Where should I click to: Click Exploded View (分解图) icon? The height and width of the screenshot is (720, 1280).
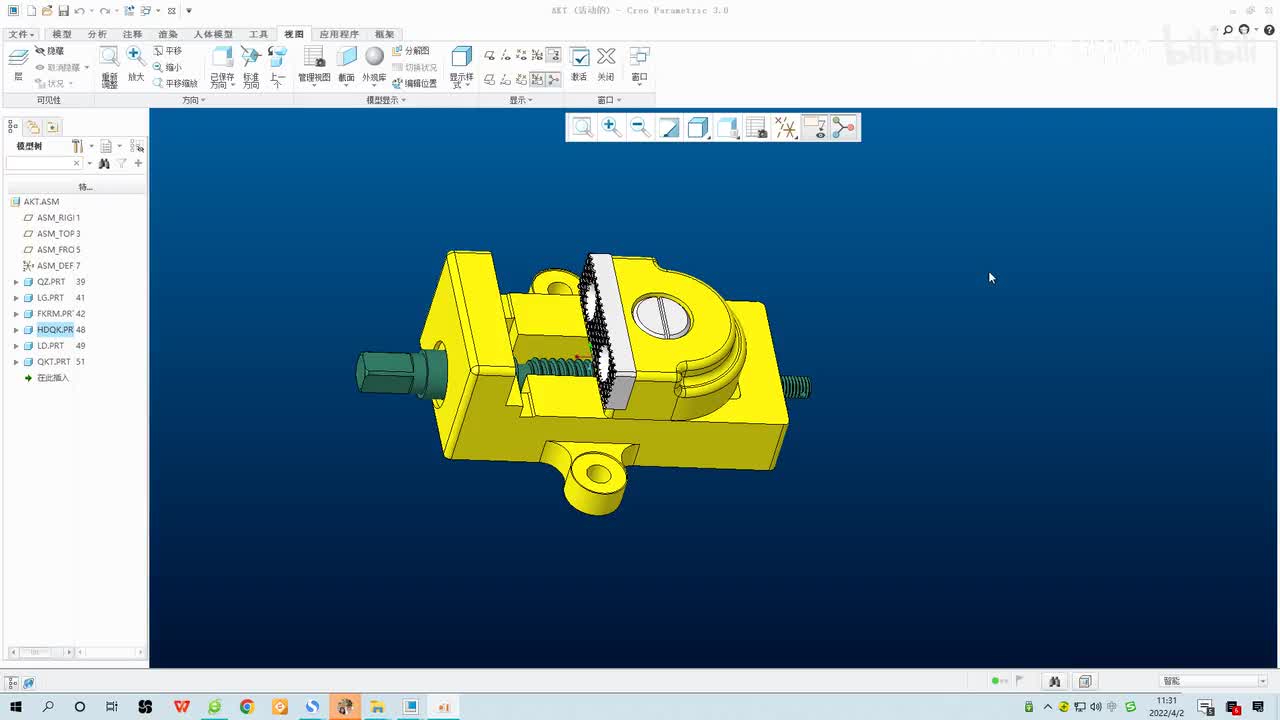[411, 51]
